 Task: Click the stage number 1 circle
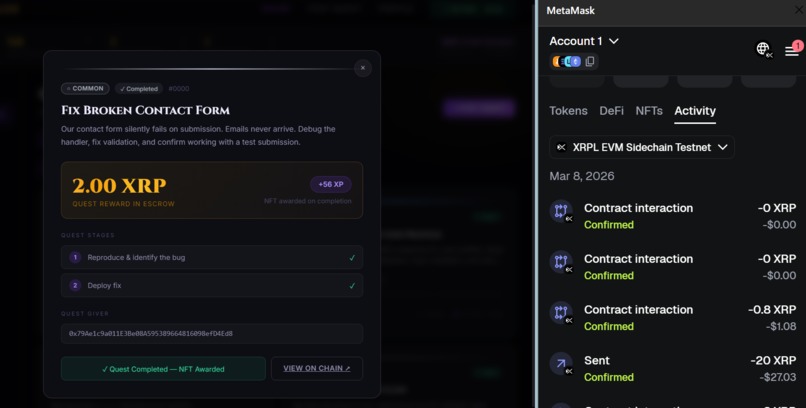point(75,257)
